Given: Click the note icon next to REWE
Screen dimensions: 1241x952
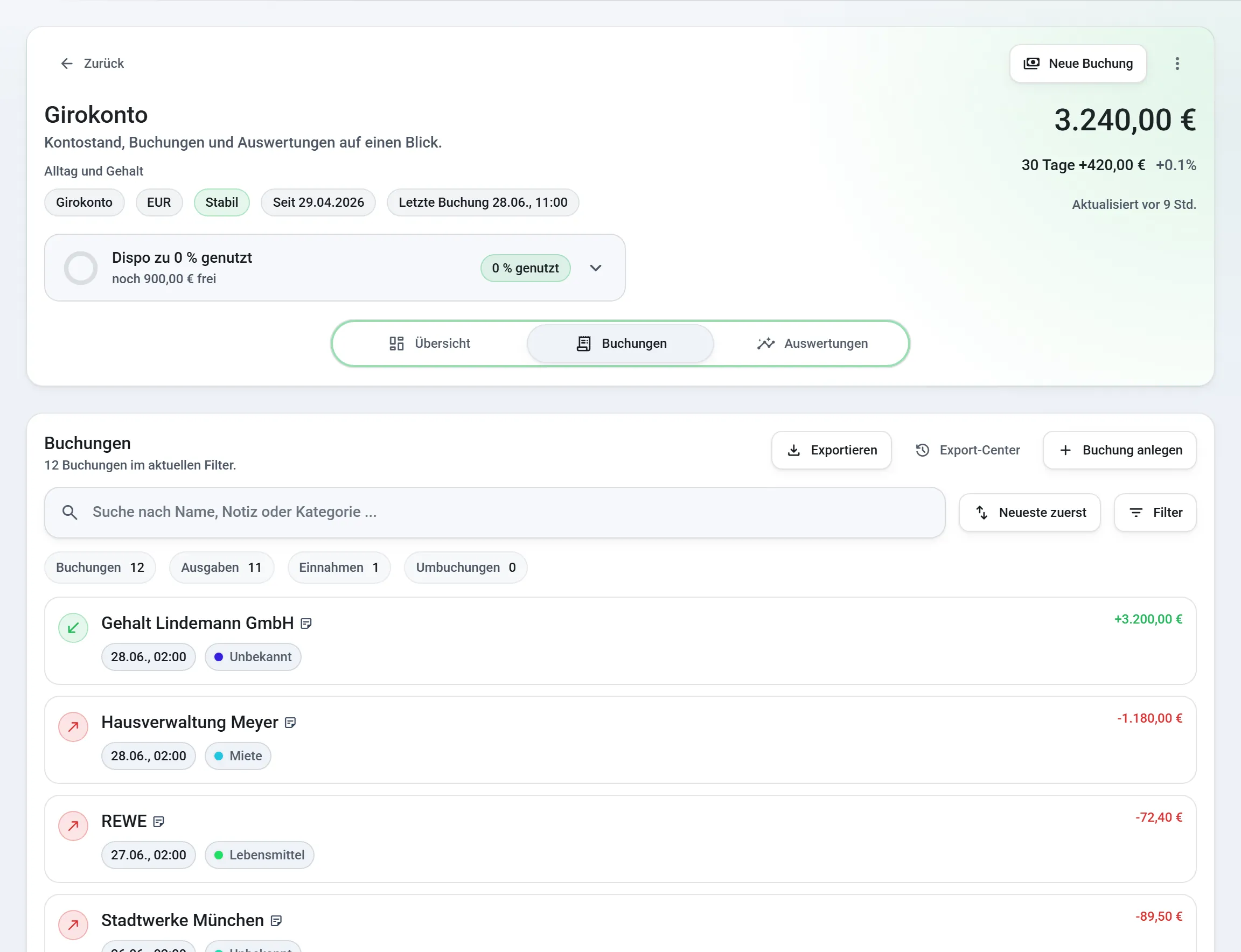Looking at the screenshot, I should pos(159,822).
